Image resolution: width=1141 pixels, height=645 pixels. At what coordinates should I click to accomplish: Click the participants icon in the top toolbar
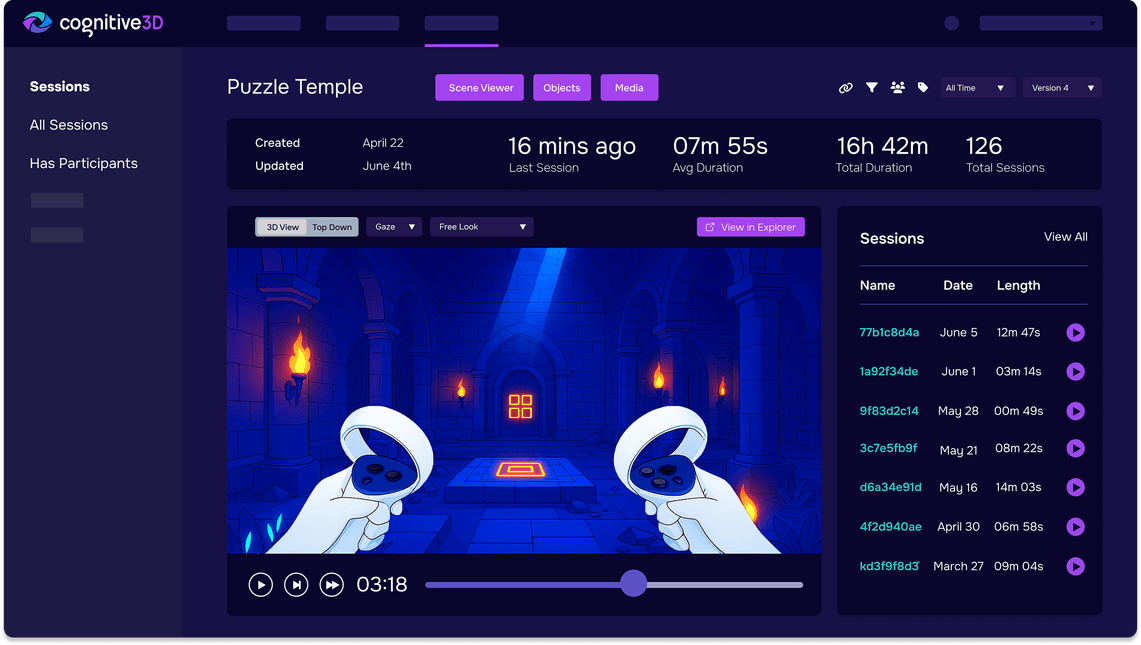(898, 88)
